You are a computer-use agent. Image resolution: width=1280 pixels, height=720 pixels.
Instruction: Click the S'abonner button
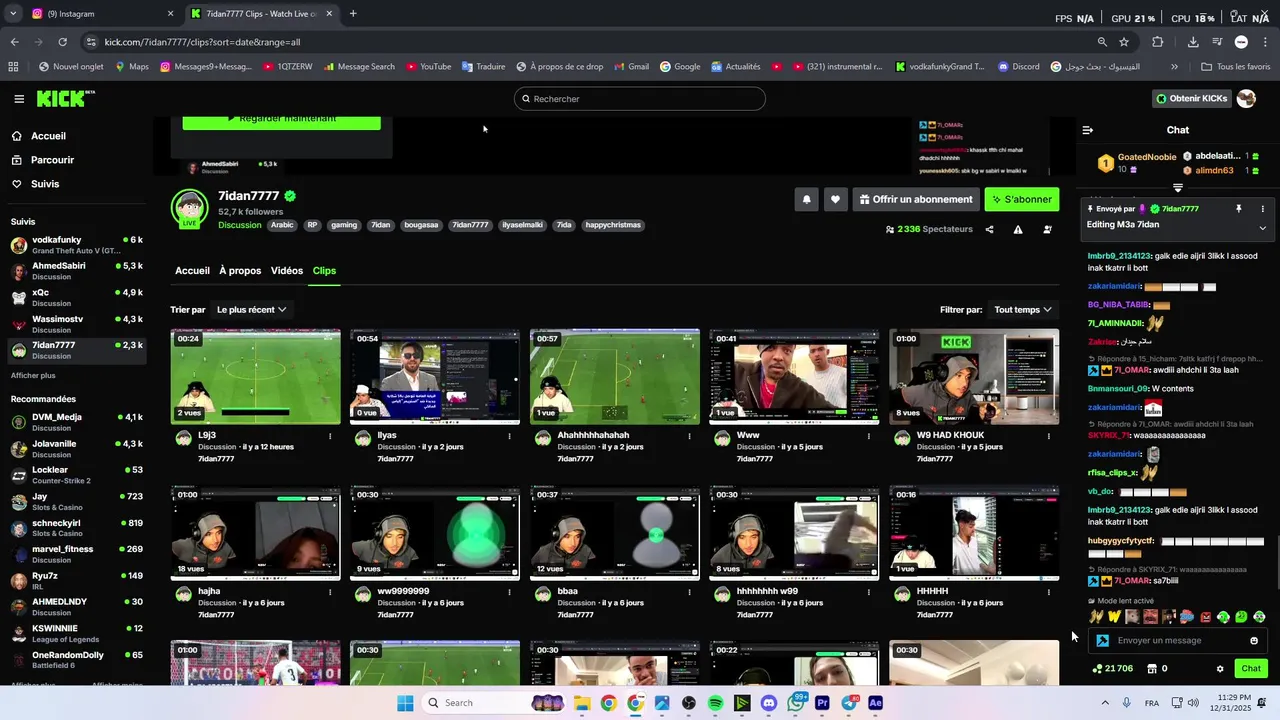click(1021, 199)
